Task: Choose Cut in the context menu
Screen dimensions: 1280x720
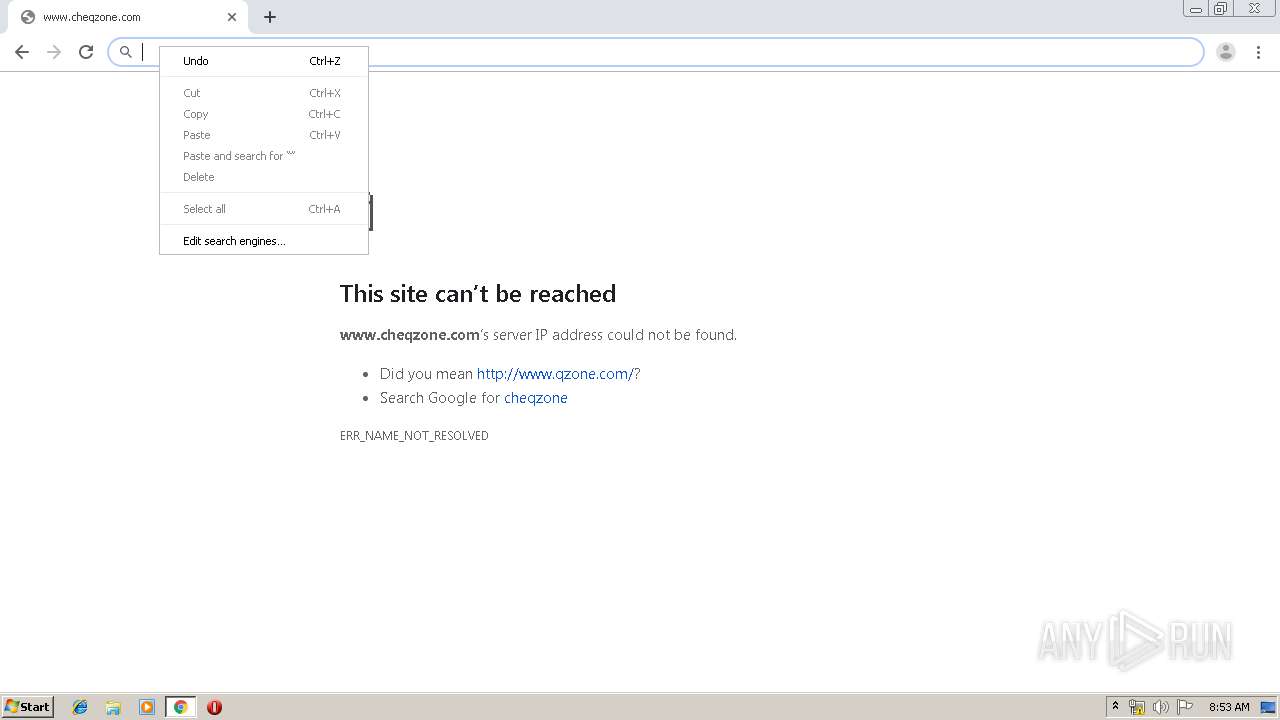Action: 264,93
